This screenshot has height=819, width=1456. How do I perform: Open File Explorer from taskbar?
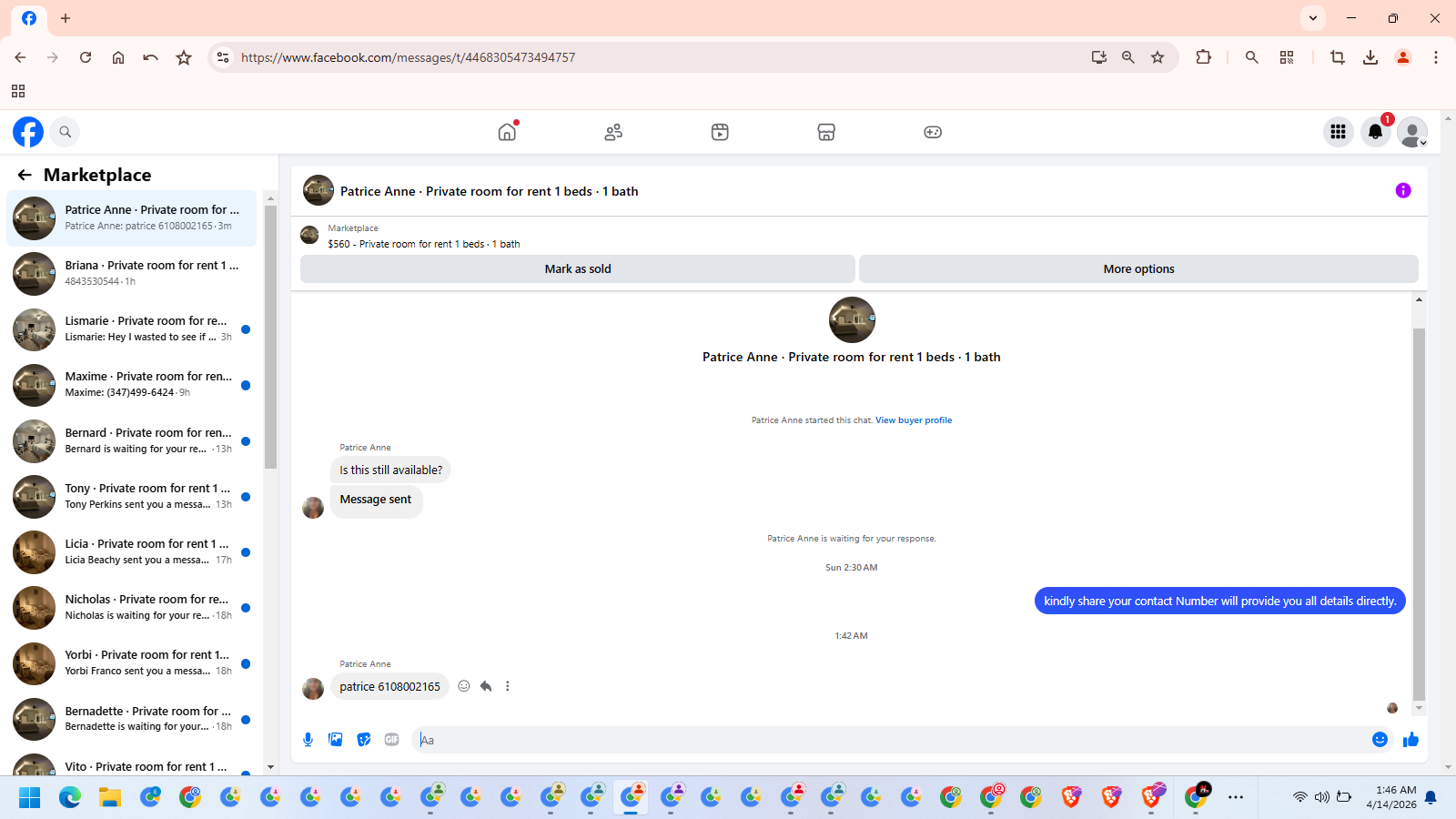(x=110, y=797)
